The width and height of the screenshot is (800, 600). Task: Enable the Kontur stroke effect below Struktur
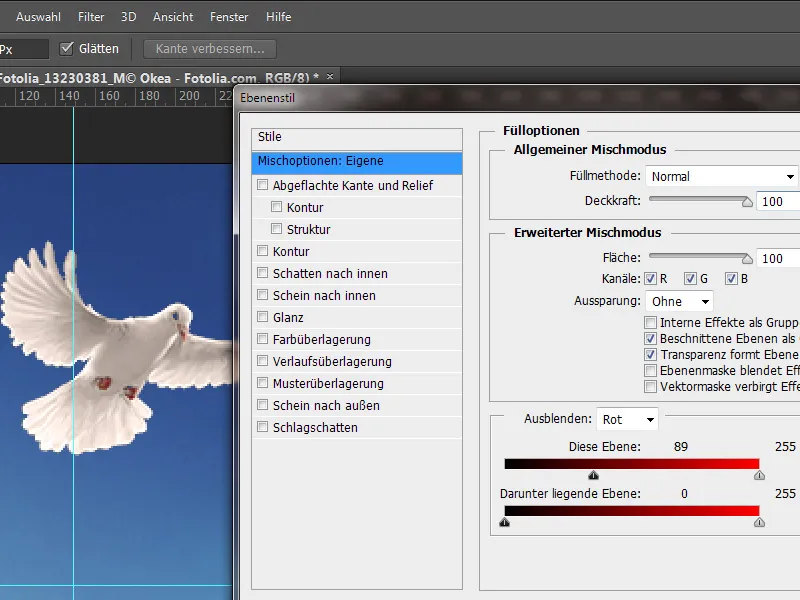pos(262,251)
